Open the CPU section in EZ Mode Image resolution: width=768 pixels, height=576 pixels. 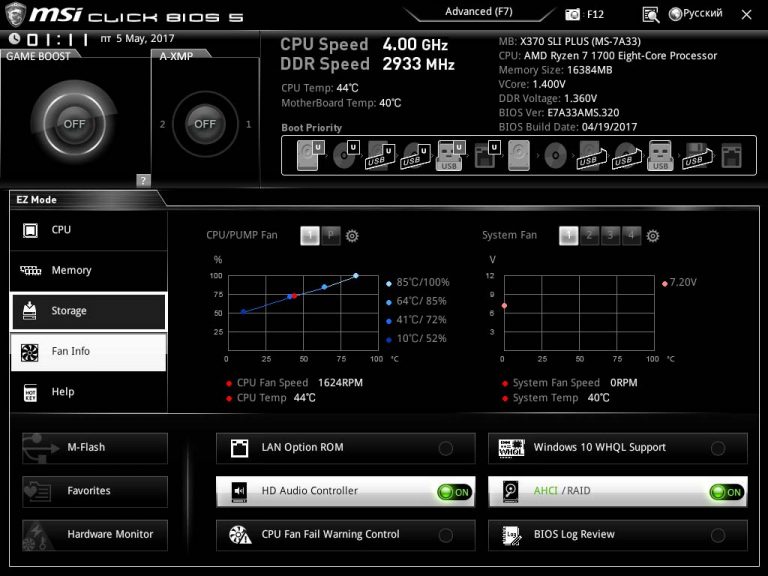pos(89,230)
